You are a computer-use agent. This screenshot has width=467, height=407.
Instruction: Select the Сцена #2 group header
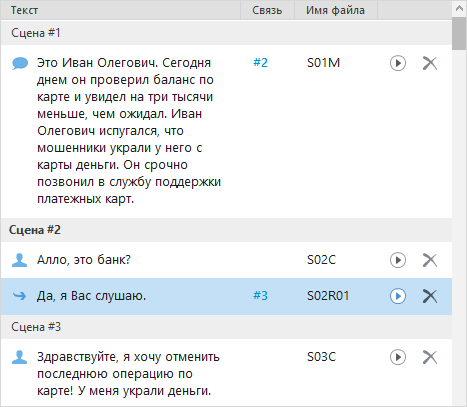(226, 230)
